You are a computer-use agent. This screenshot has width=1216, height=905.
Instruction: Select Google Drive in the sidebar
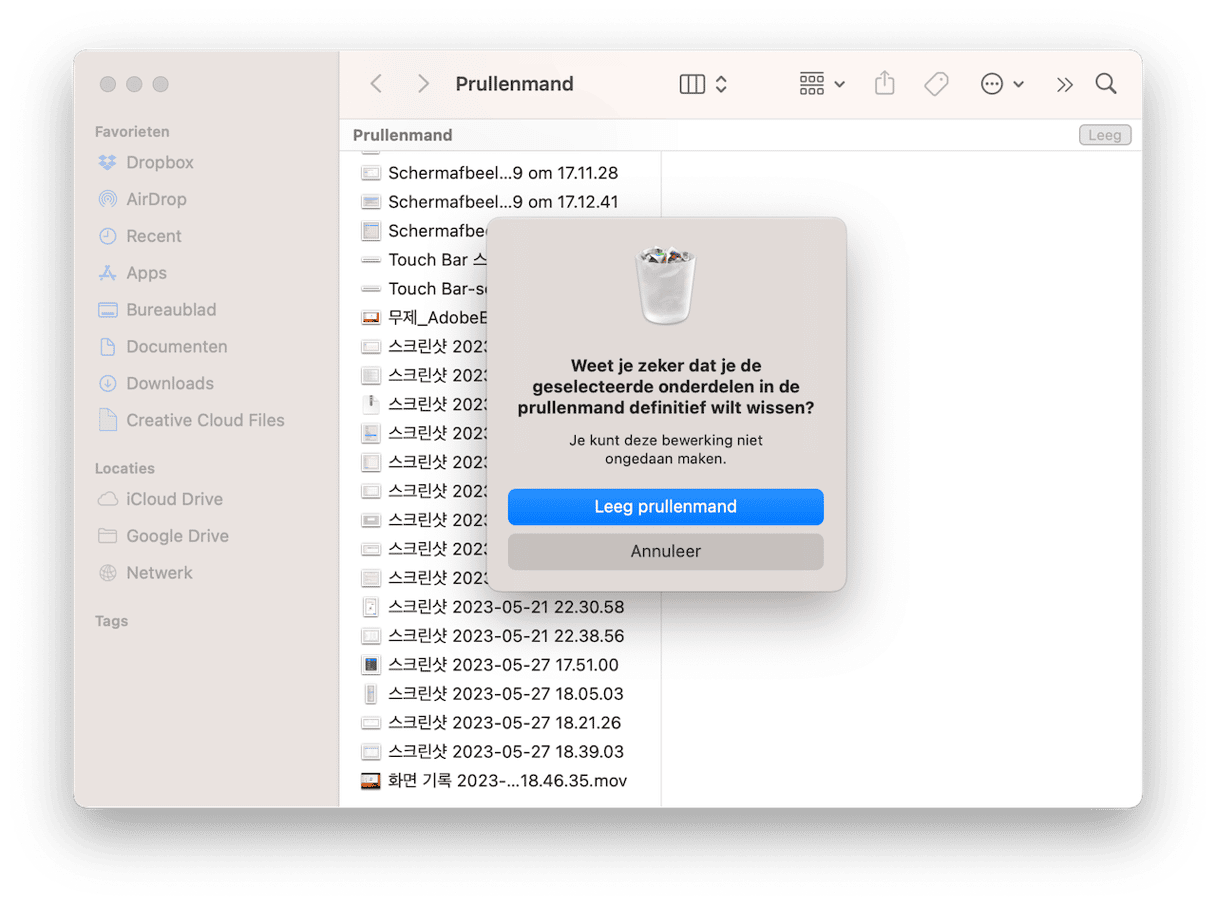[x=177, y=536]
